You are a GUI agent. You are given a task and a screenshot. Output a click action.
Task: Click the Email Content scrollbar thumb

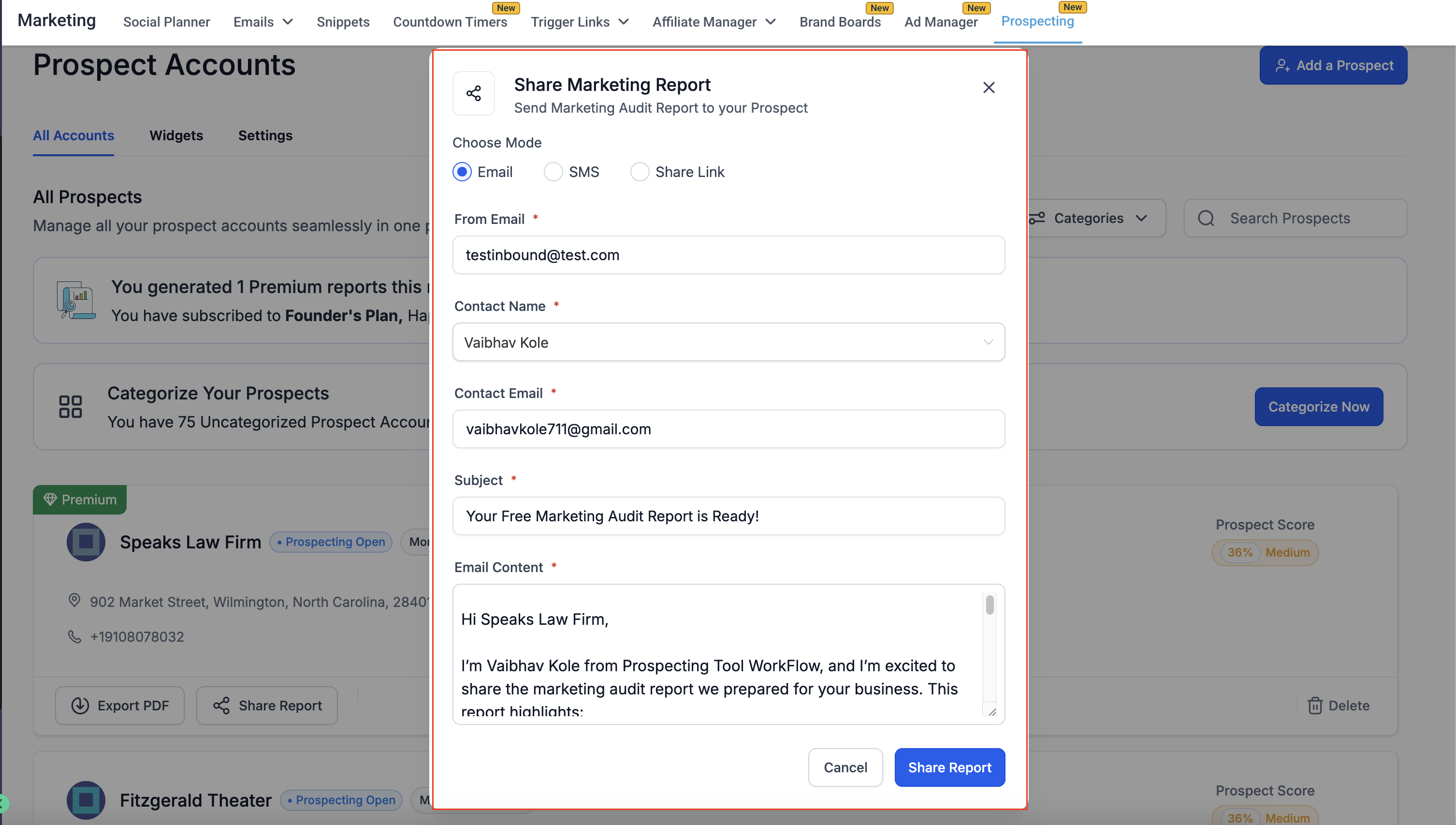click(990, 604)
